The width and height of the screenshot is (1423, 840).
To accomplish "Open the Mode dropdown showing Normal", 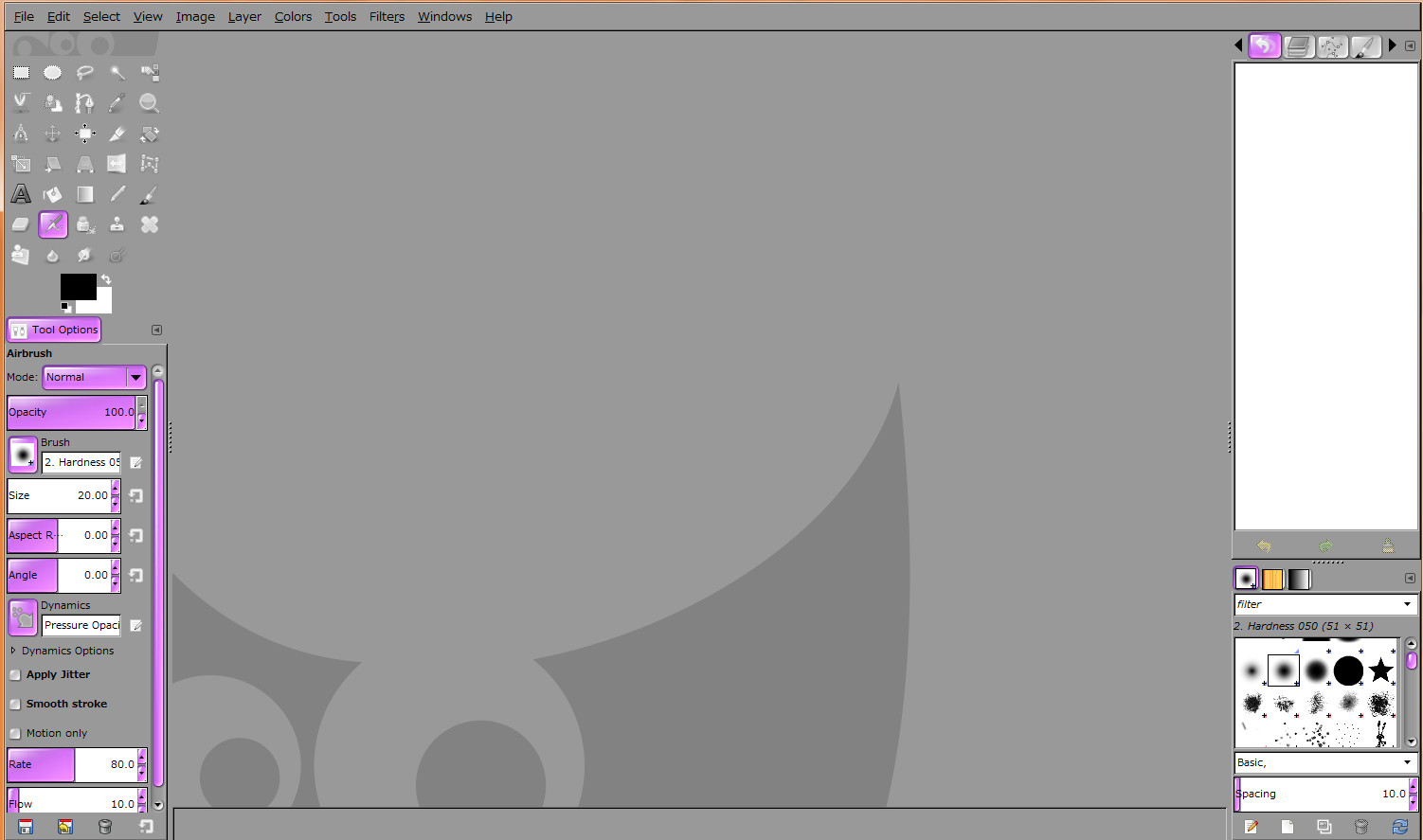I will pos(94,377).
